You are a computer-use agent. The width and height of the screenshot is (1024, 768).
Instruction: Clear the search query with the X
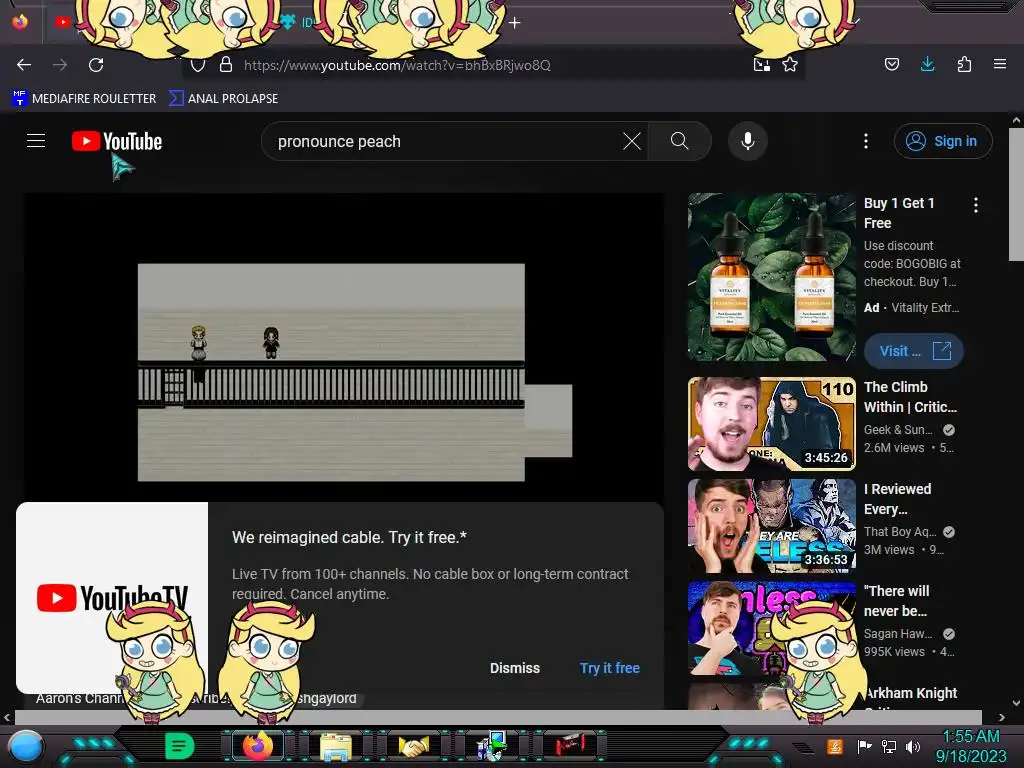(x=632, y=141)
